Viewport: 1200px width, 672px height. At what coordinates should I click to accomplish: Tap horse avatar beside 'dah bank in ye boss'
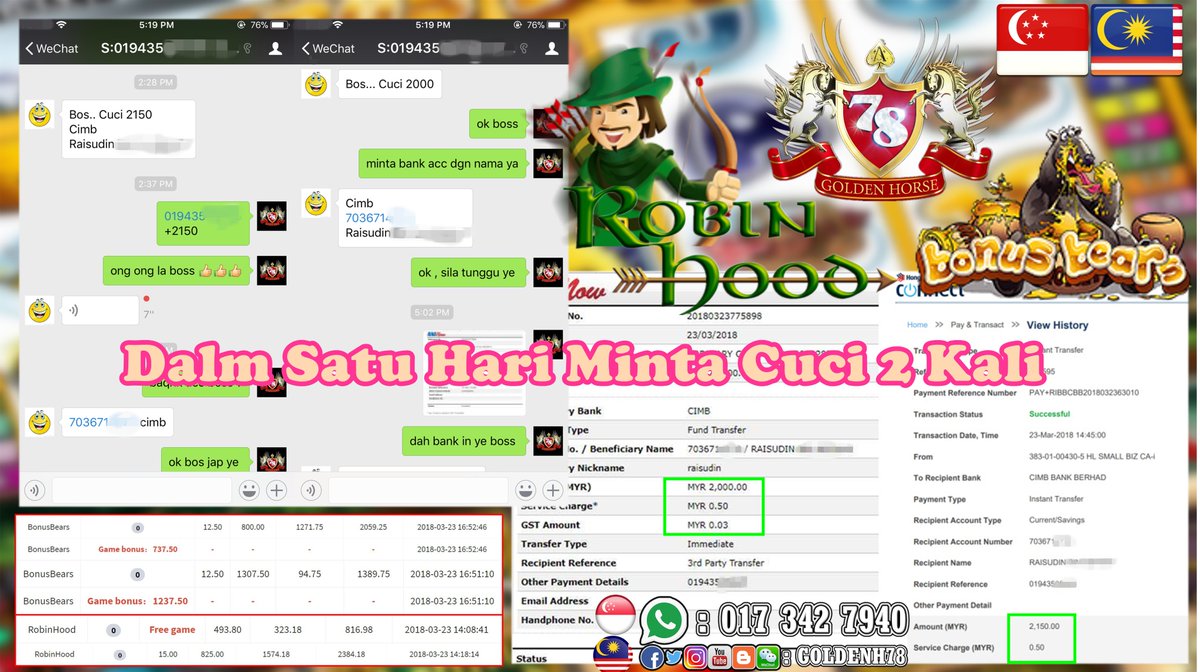[548, 440]
